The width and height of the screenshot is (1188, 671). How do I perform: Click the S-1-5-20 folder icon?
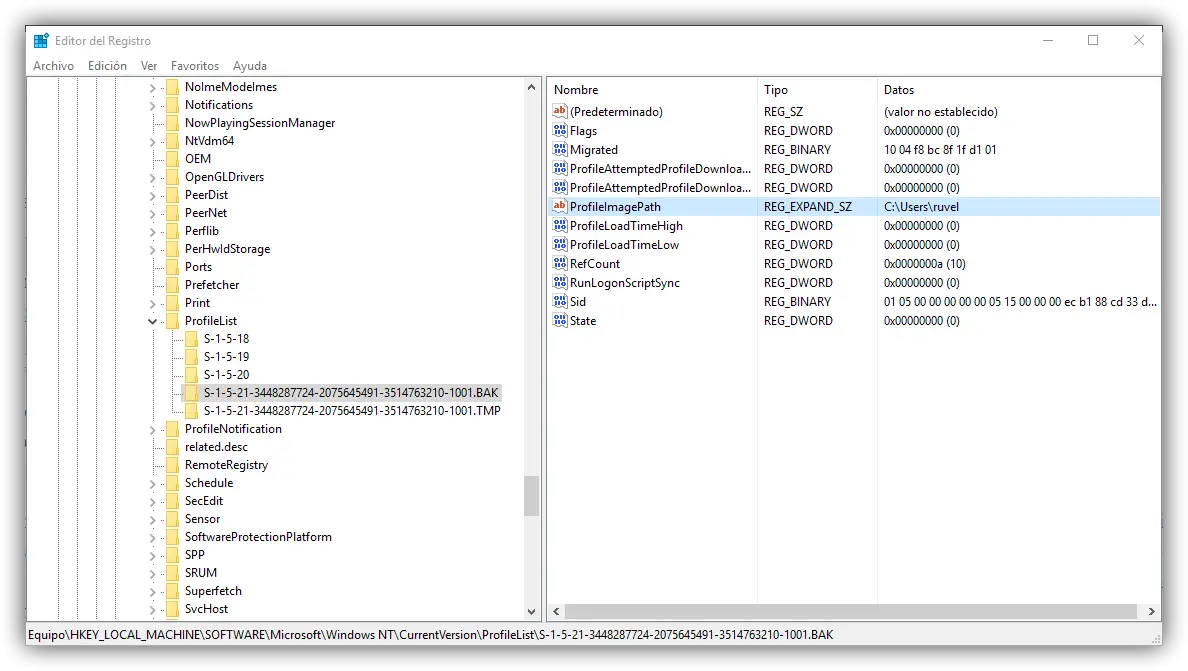click(x=192, y=374)
